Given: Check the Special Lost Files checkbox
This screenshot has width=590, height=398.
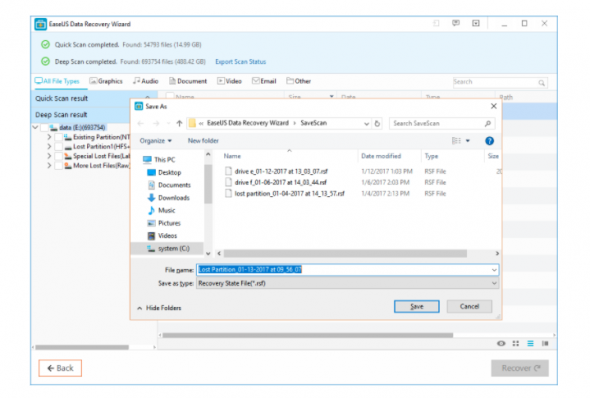Looking at the screenshot, I should click(58, 156).
